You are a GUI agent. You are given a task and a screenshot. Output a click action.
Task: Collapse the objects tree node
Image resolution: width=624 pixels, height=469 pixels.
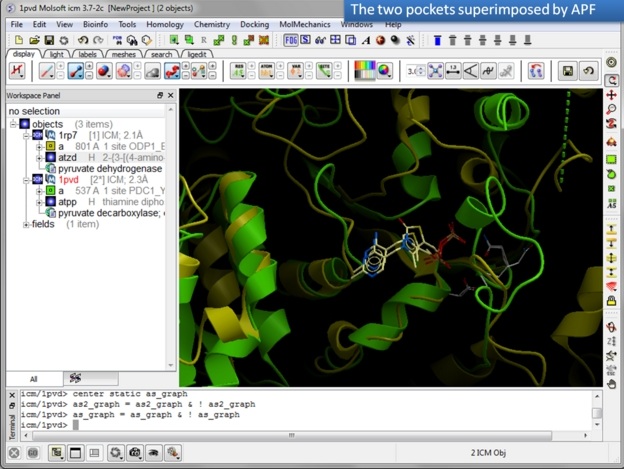[12, 124]
